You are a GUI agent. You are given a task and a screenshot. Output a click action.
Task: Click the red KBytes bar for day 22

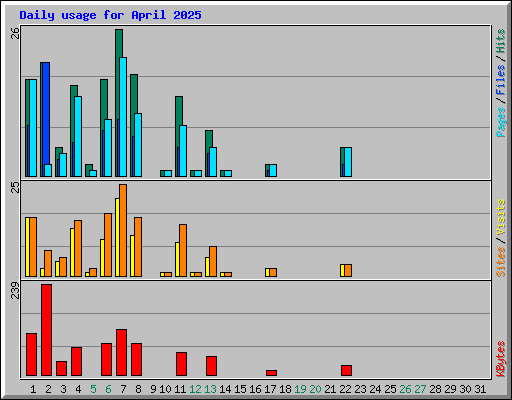346,370
